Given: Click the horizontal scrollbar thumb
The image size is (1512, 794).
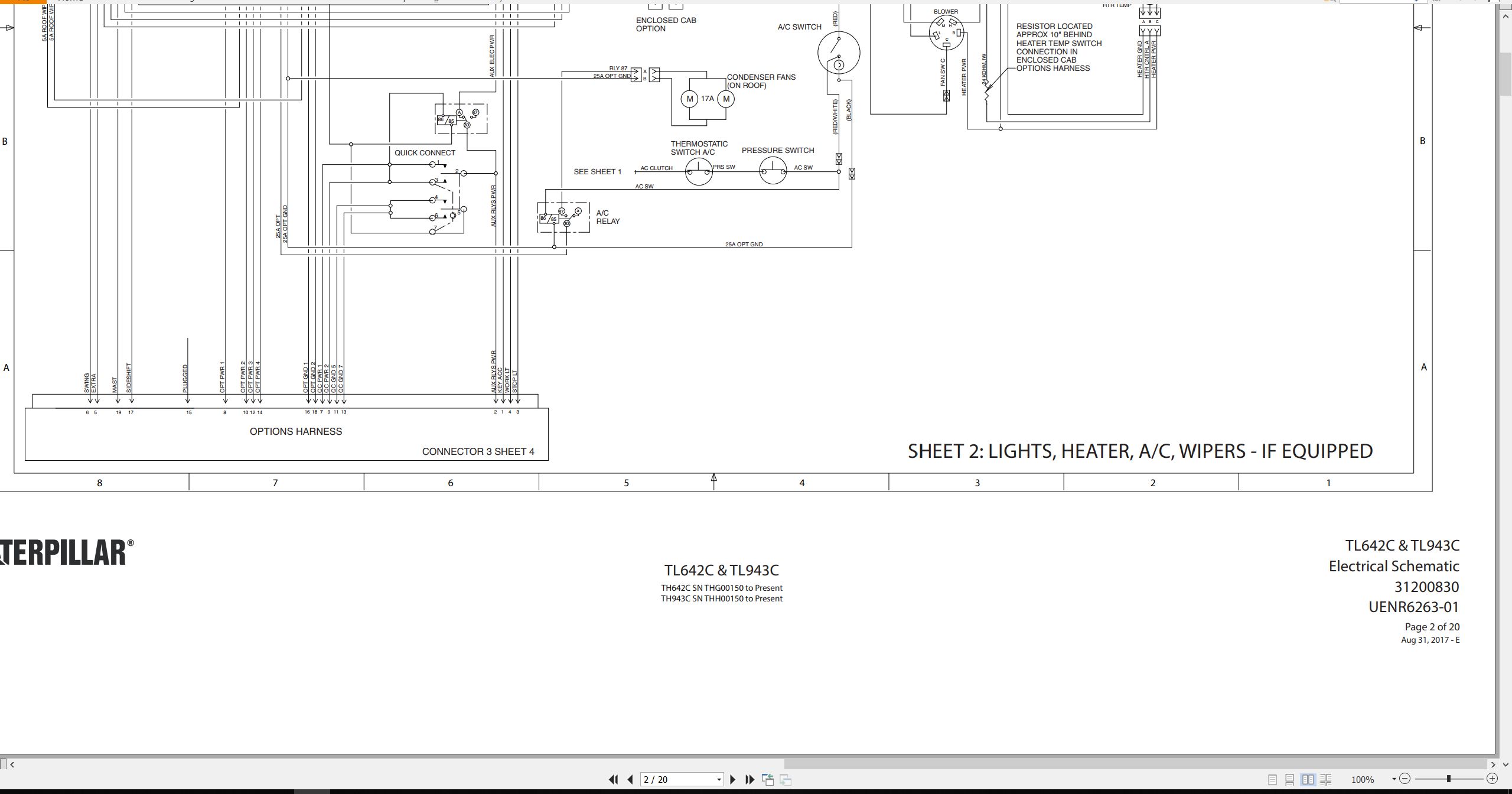Looking at the screenshot, I should [x=1135, y=764].
